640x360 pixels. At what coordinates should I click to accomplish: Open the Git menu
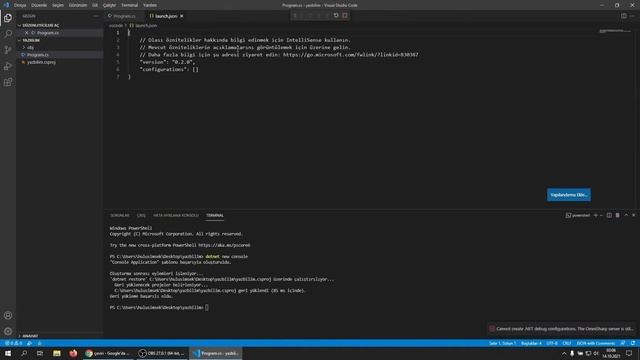tap(95, 5)
